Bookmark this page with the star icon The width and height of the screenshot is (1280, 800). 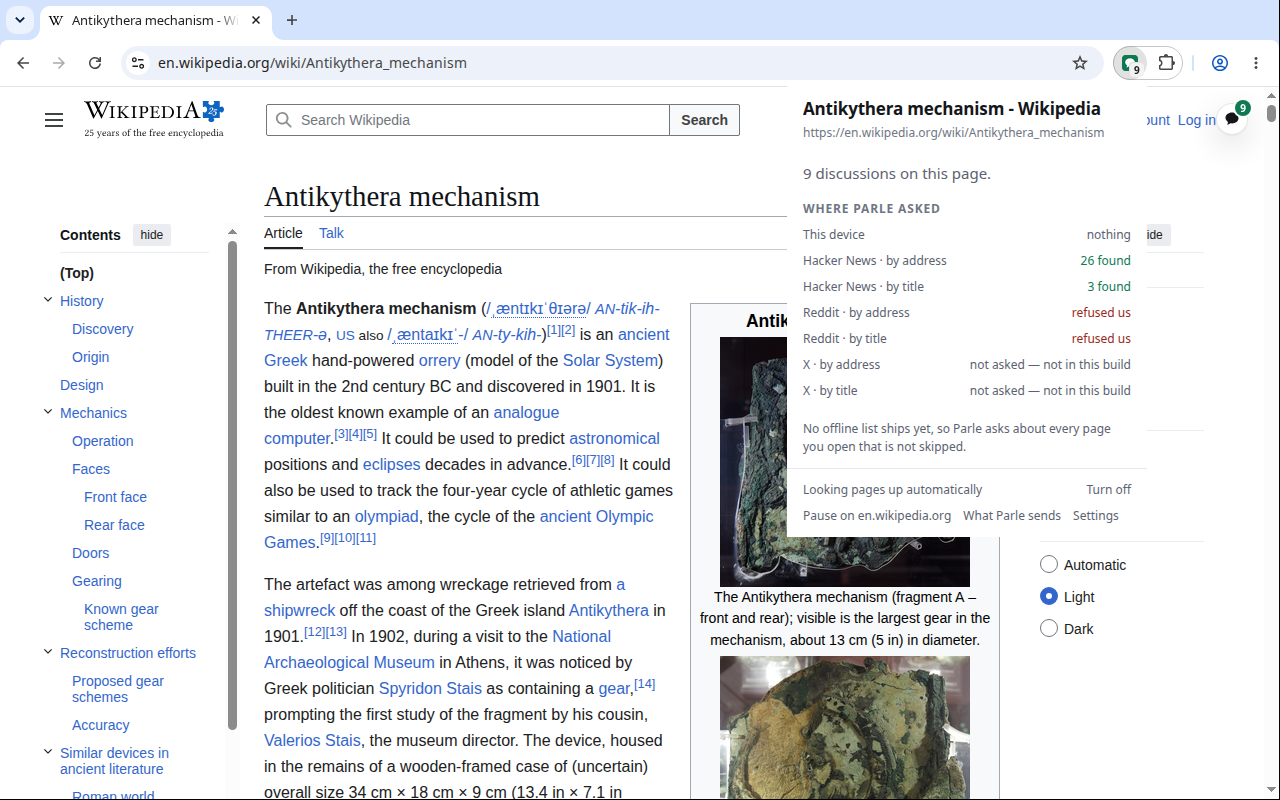click(x=1080, y=63)
